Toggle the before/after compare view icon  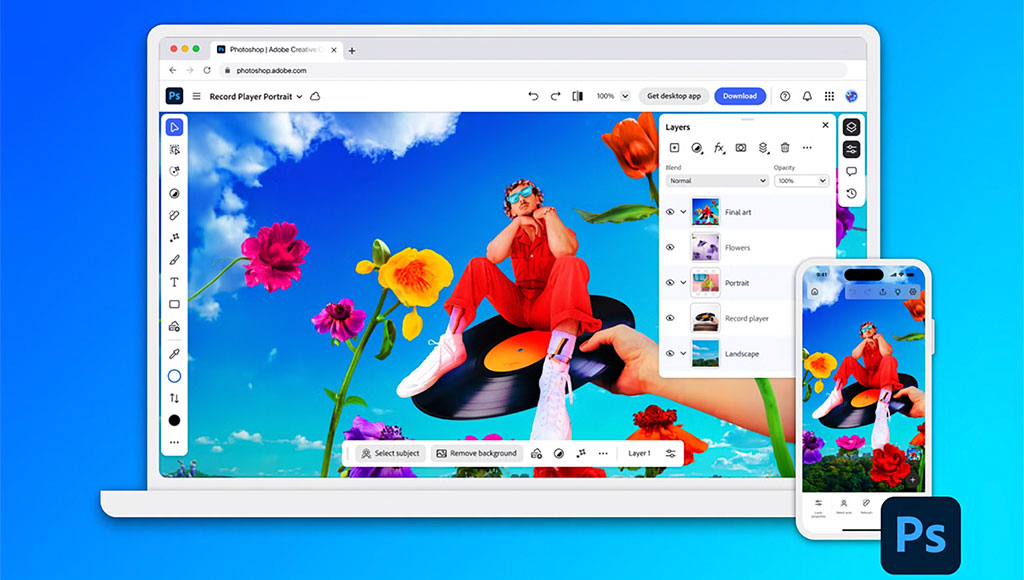577,96
